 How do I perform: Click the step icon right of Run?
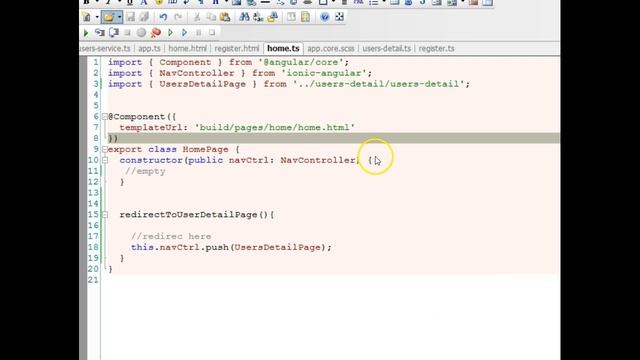(x=100, y=33)
